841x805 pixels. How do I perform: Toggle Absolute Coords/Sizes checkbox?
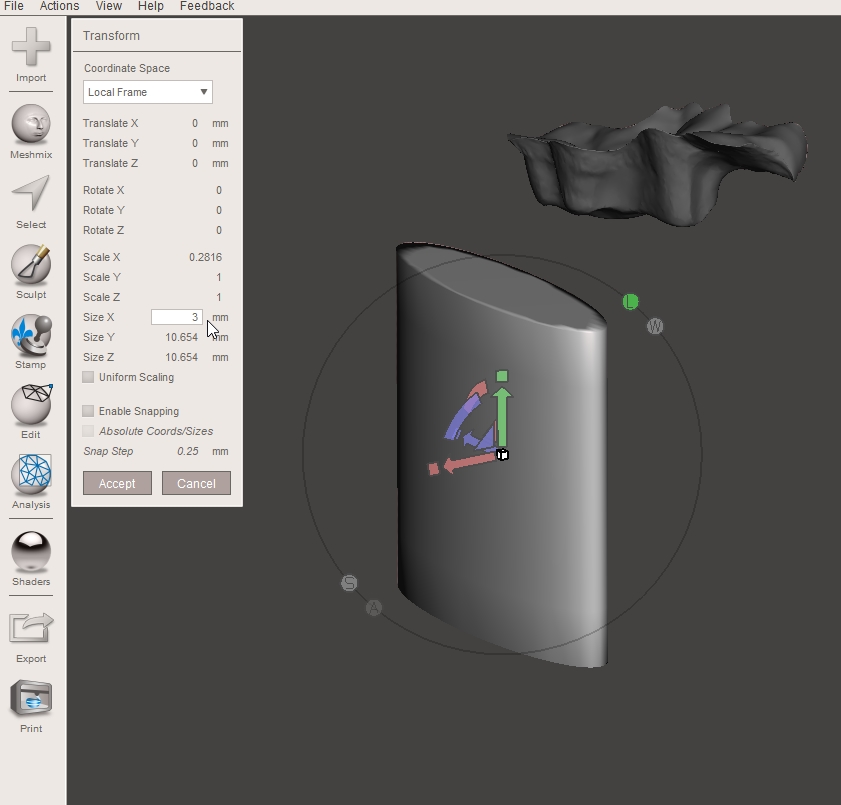click(x=88, y=431)
